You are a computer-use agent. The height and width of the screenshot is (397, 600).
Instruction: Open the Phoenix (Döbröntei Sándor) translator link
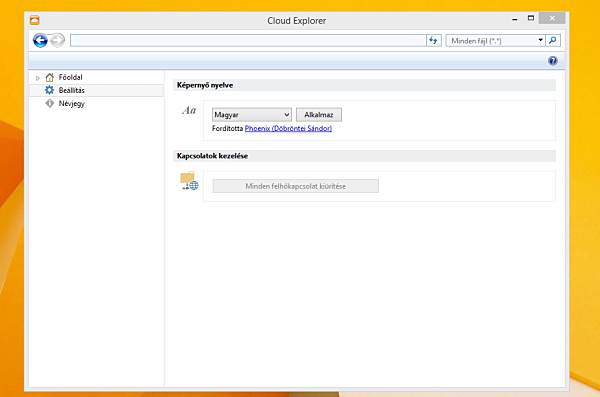(x=288, y=129)
